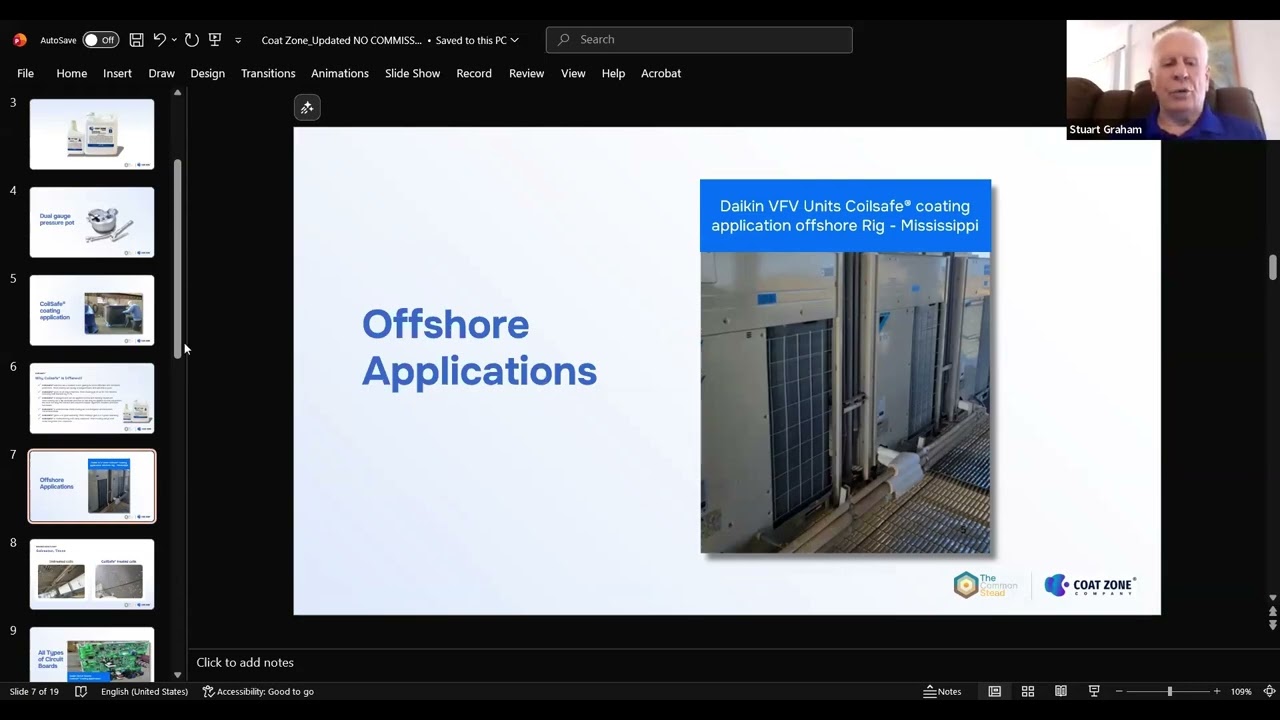Open the Acrobat tab
The width and height of the screenshot is (1280, 720).
tap(661, 73)
